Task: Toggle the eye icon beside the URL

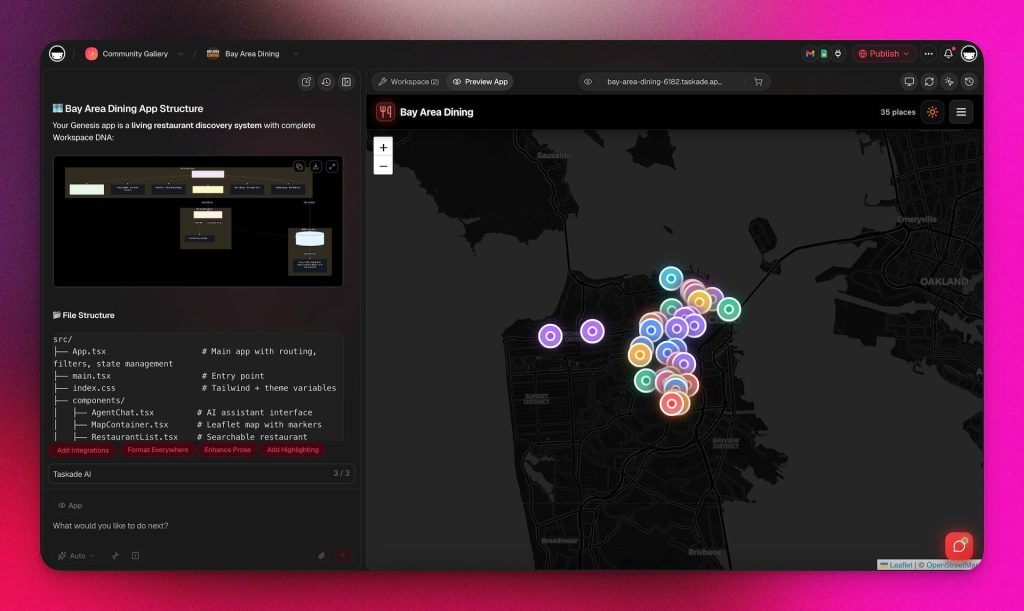Action: click(588, 82)
